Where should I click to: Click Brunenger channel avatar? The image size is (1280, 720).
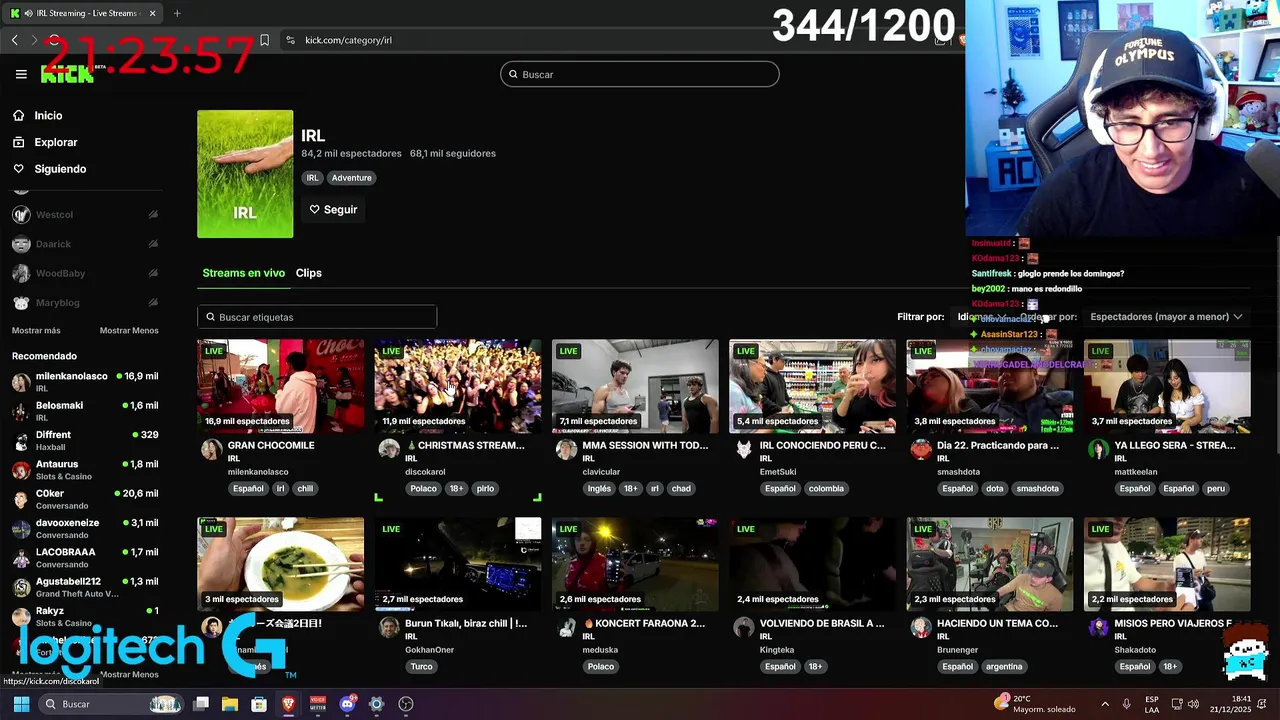[x=921, y=627]
